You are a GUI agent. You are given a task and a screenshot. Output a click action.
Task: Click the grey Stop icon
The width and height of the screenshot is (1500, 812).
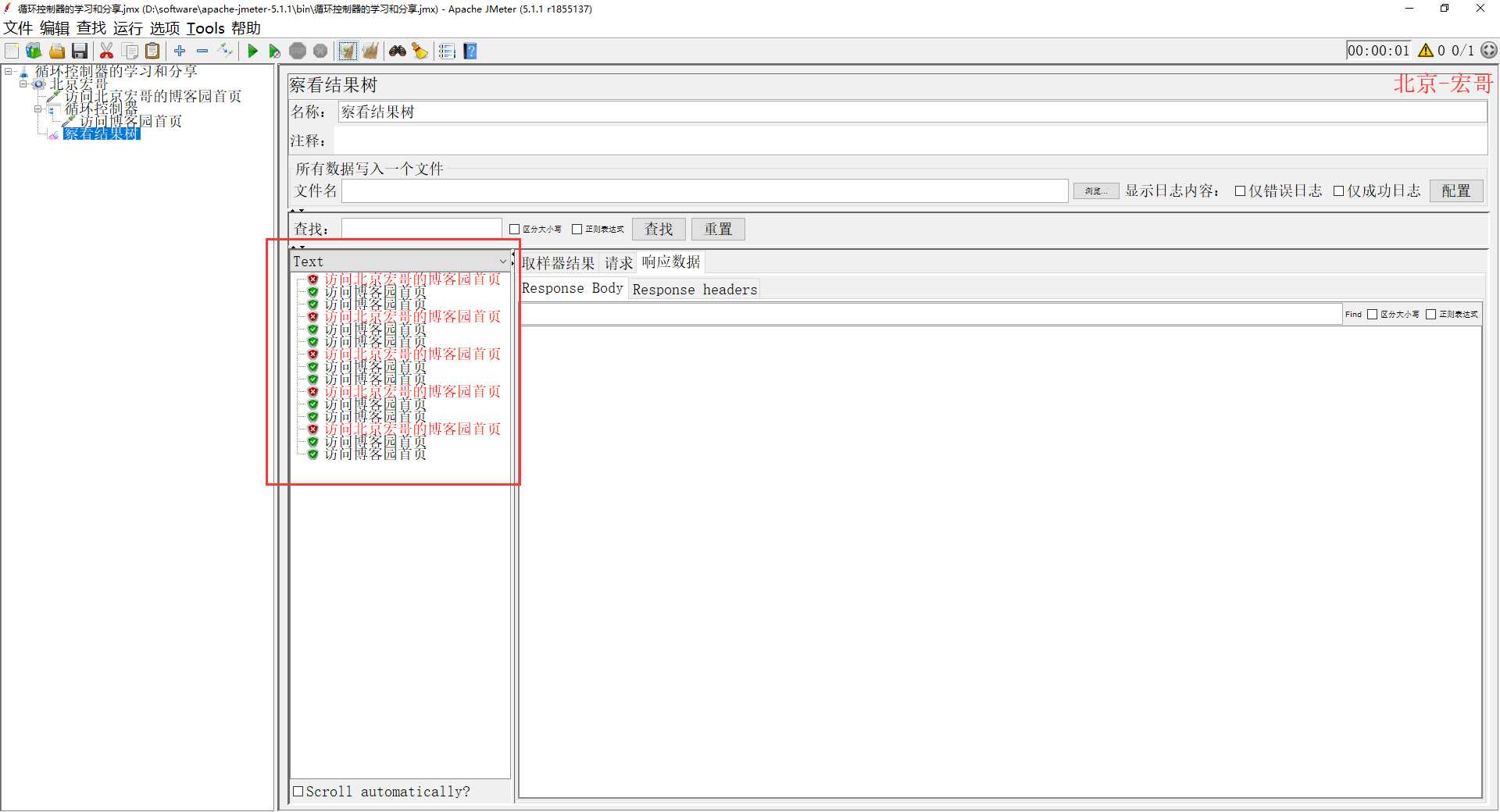298,52
